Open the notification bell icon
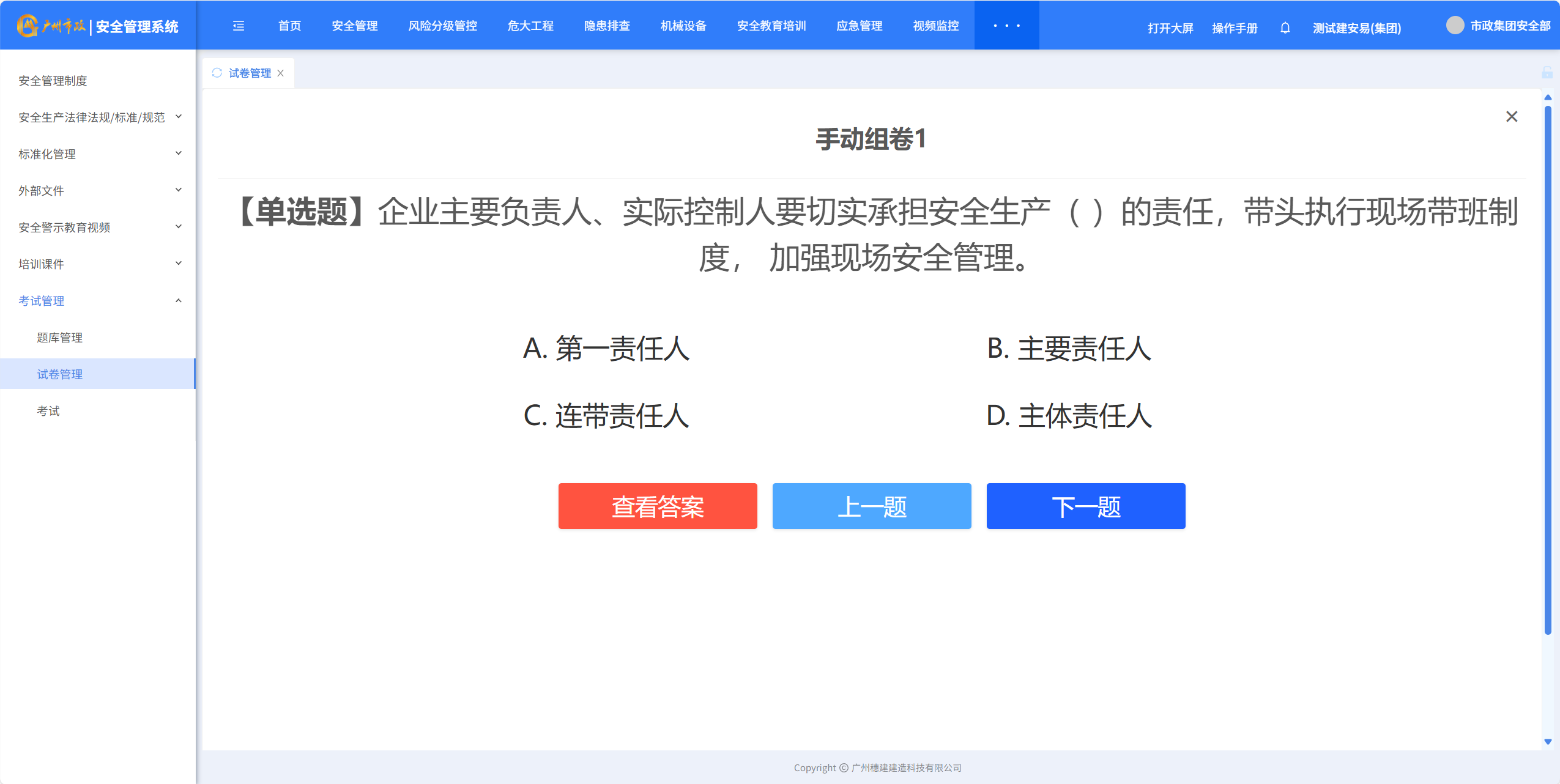The width and height of the screenshot is (1560, 784). point(1285,28)
